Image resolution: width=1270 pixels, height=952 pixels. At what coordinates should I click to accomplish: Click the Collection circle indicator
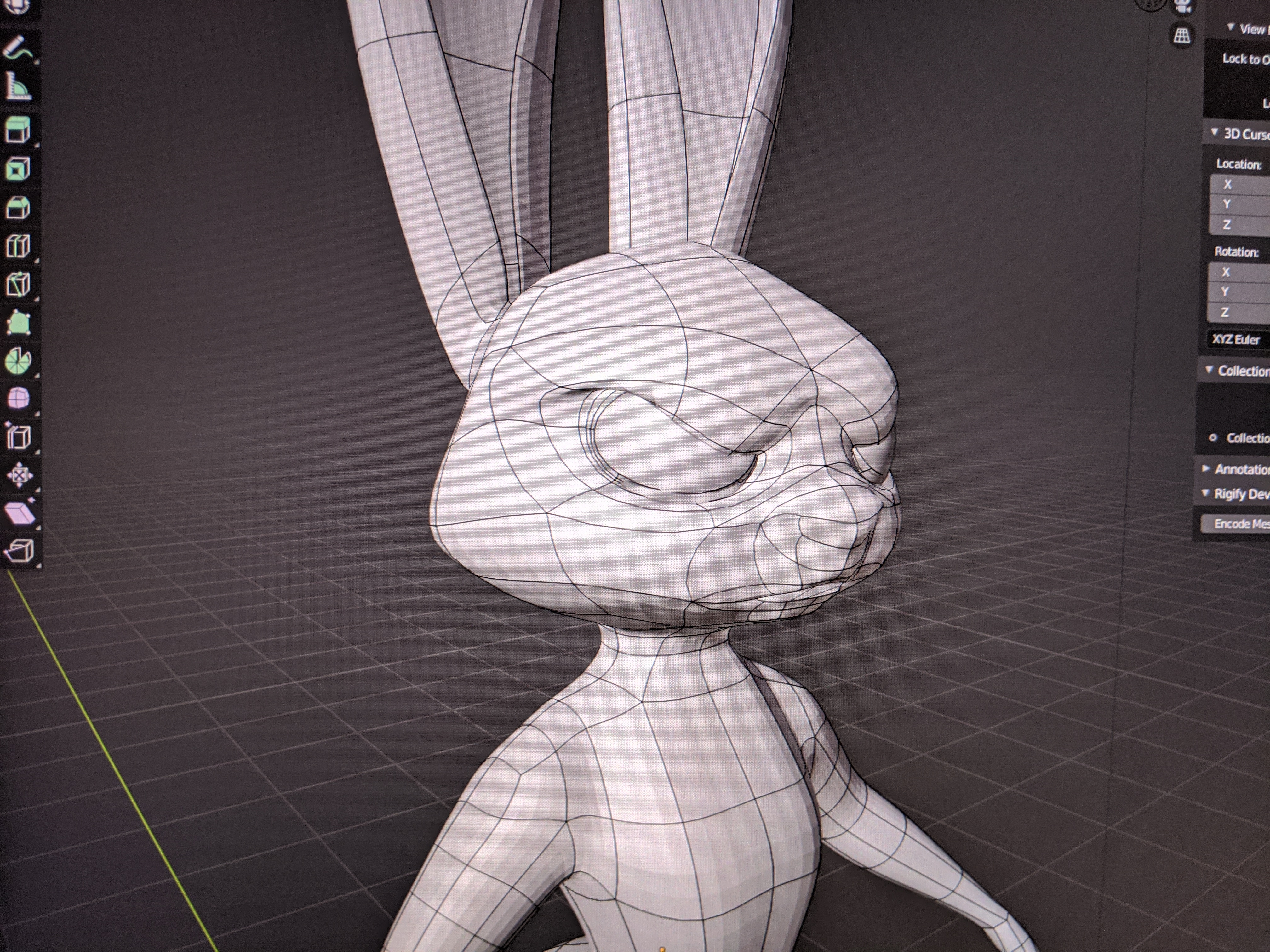pos(1213,438)
